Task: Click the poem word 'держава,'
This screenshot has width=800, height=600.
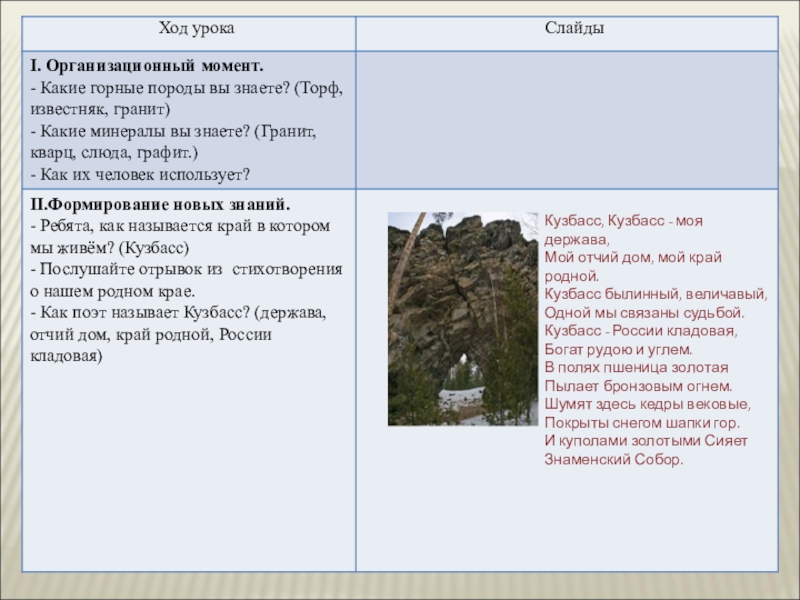Action: pos(577,239)
